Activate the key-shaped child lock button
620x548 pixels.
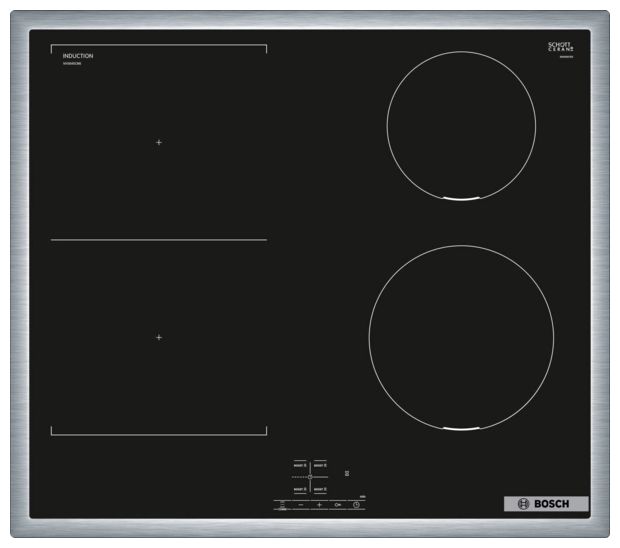pos(338,505)
